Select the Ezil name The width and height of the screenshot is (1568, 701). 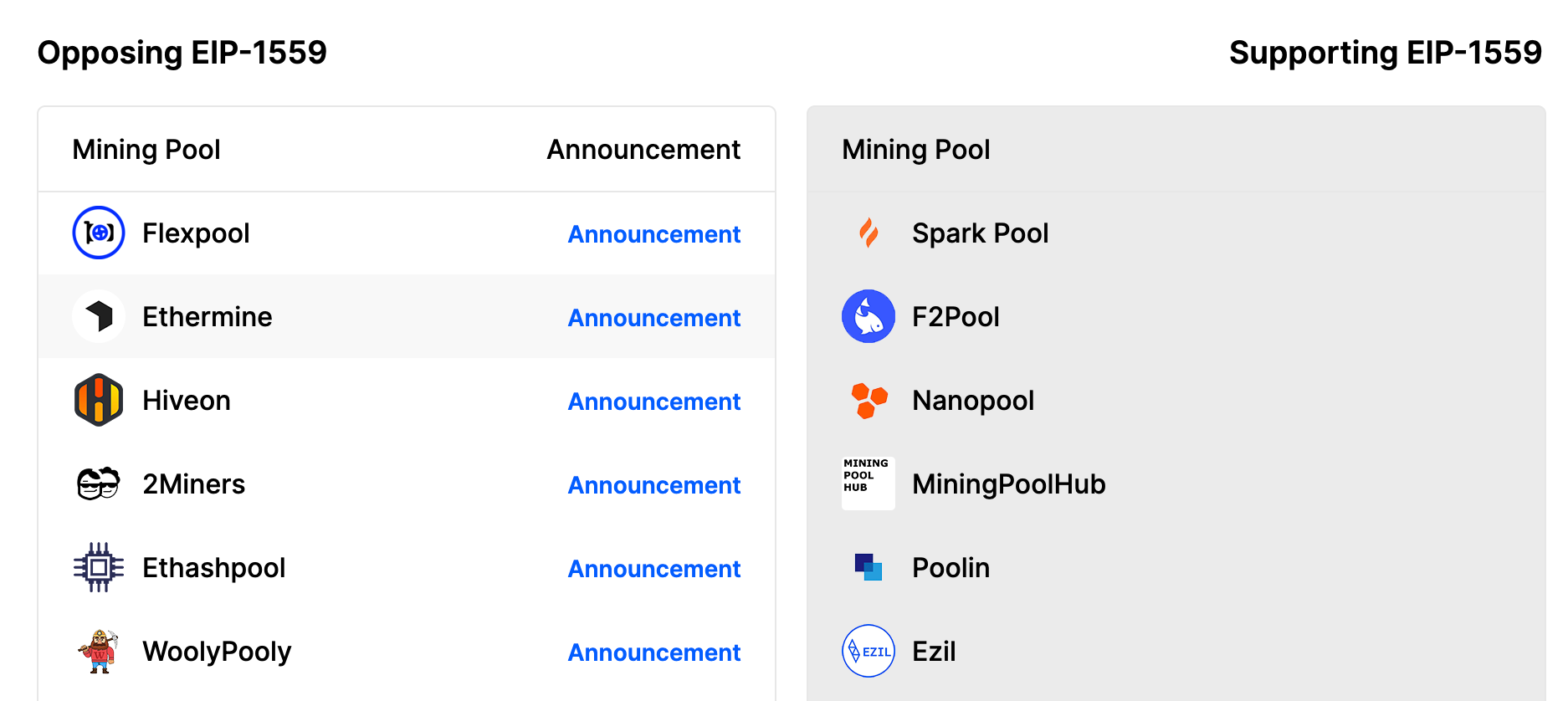[934, 652]
